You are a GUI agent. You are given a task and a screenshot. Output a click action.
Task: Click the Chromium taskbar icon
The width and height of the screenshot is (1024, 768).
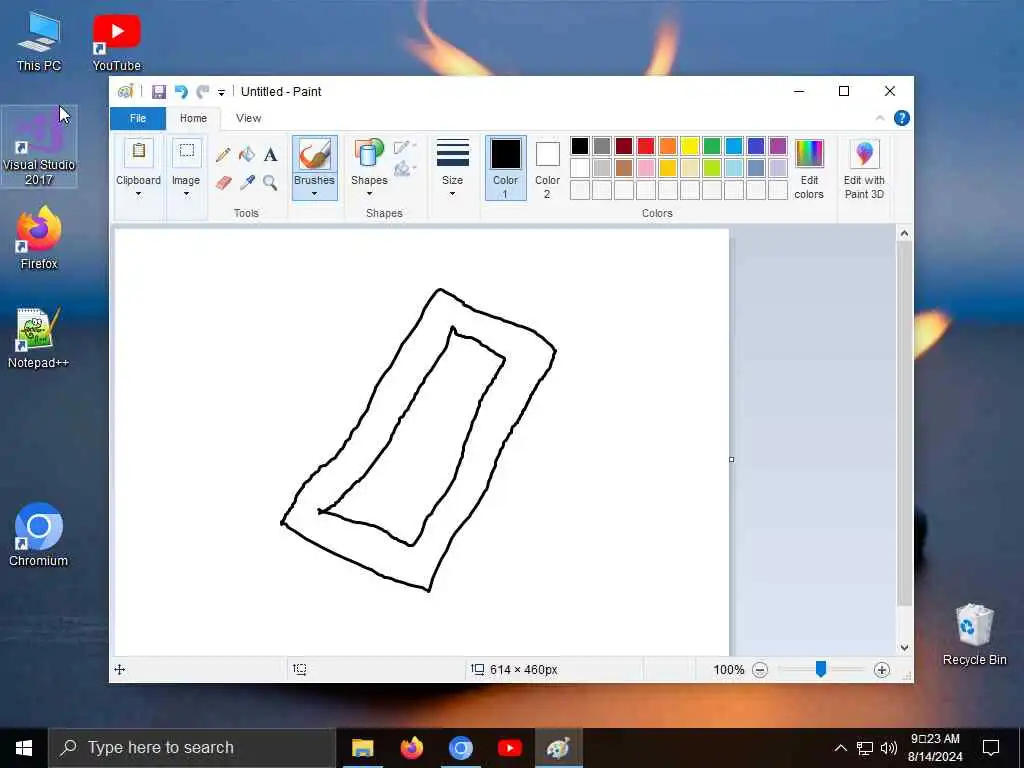[460, 748]
